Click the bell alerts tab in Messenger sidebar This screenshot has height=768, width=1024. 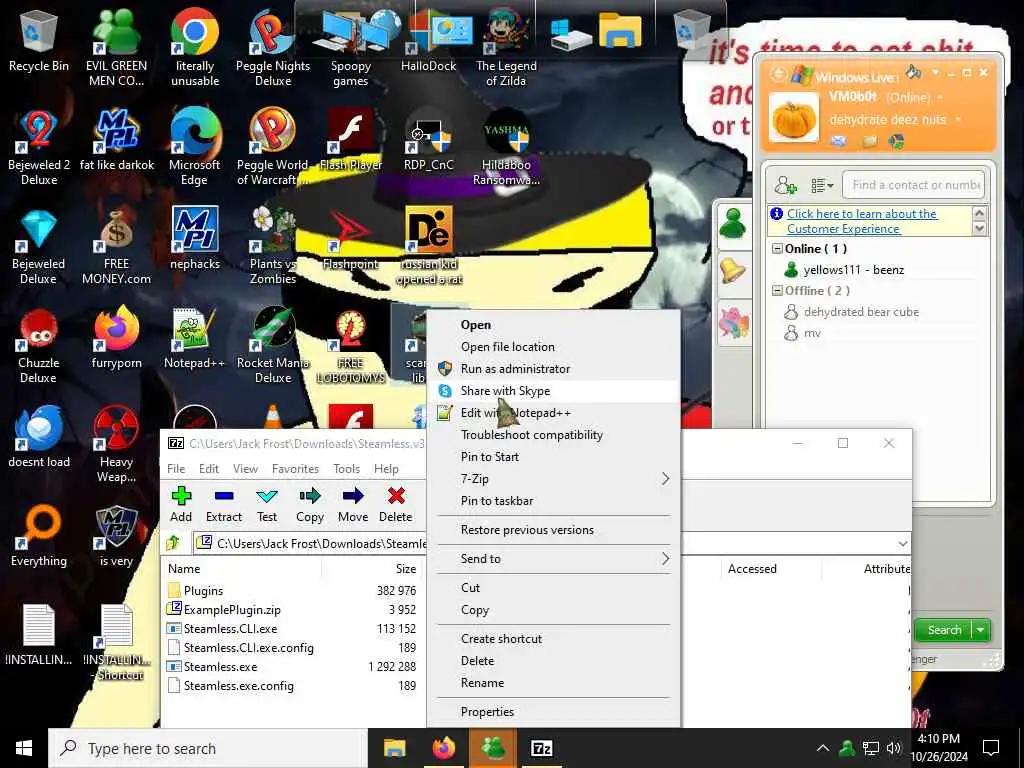click(733, 270)
